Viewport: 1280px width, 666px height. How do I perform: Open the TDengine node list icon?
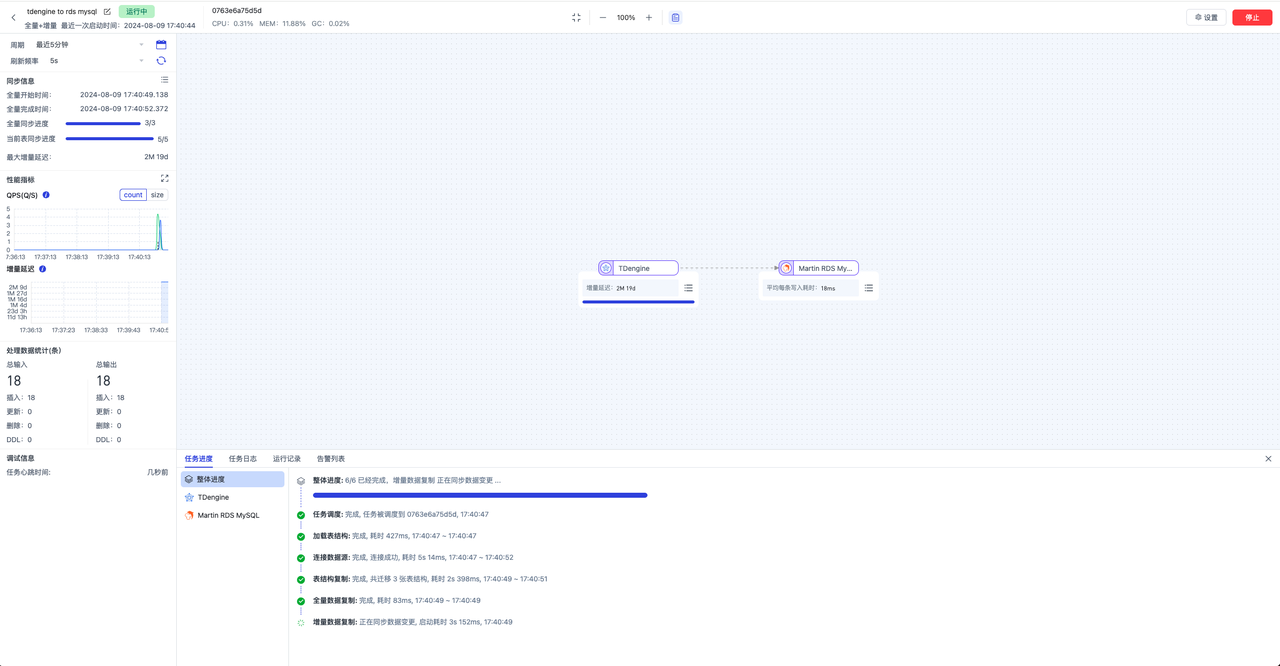coord(688,288)
